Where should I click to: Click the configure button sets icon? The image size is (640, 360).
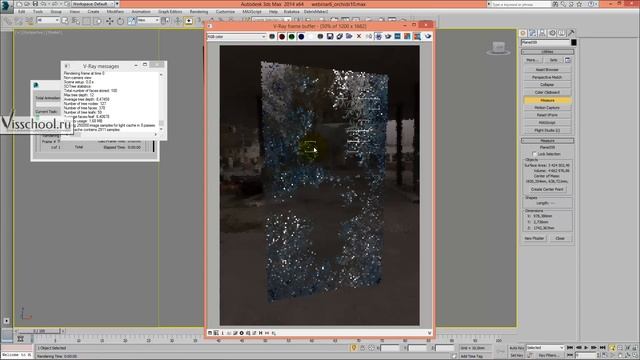click(567, 60)
